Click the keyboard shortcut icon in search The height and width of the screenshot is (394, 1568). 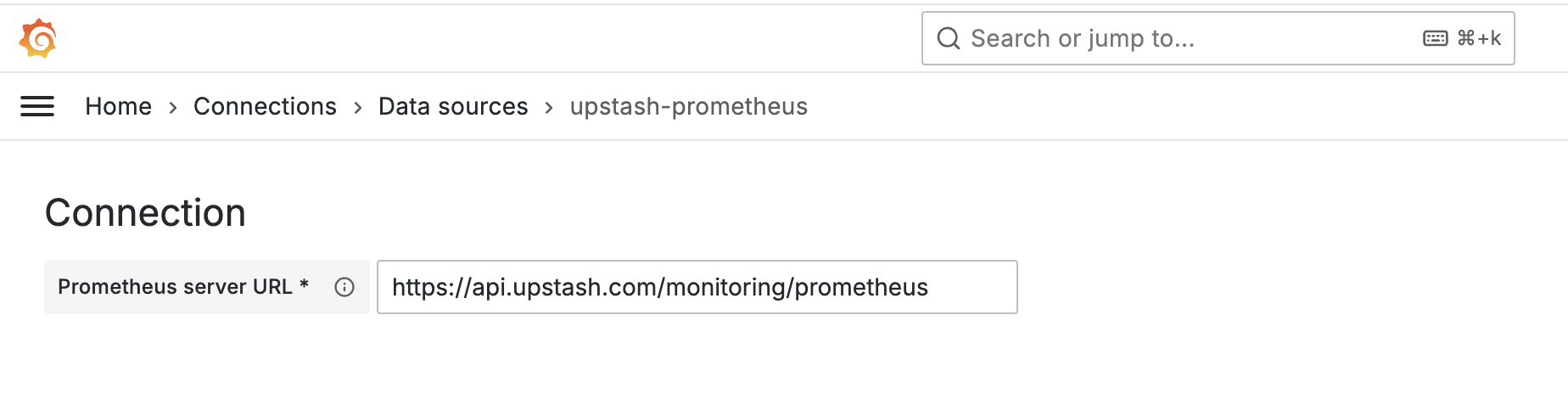point(1435,38)
